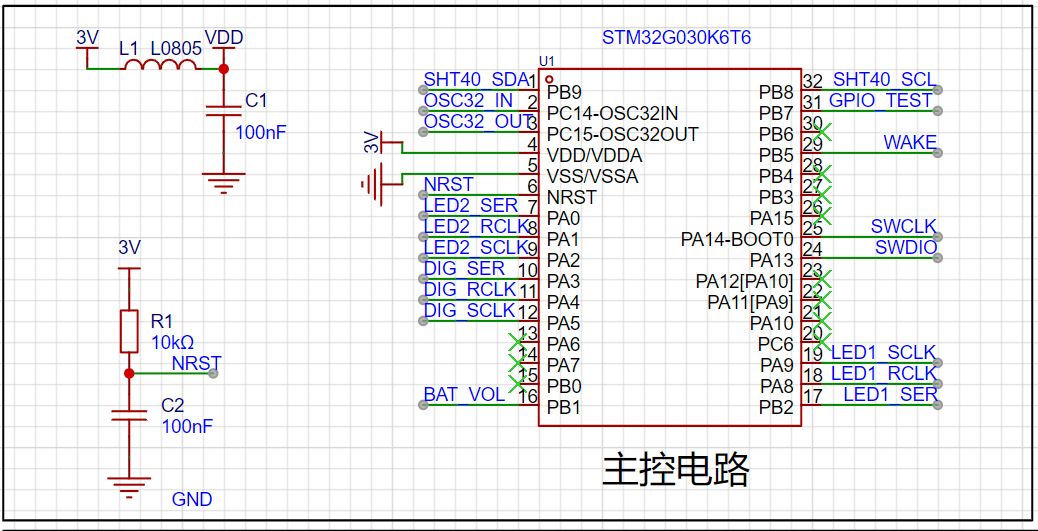This screenshot has height=531, width=1038.
Task: Click the C2 capacitor symbol
Action: click(129, 415)
